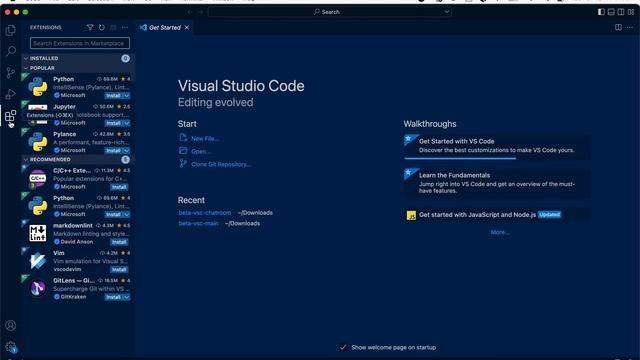Refresh the extensions list
640x360 pixels.
tap(102, 27)
